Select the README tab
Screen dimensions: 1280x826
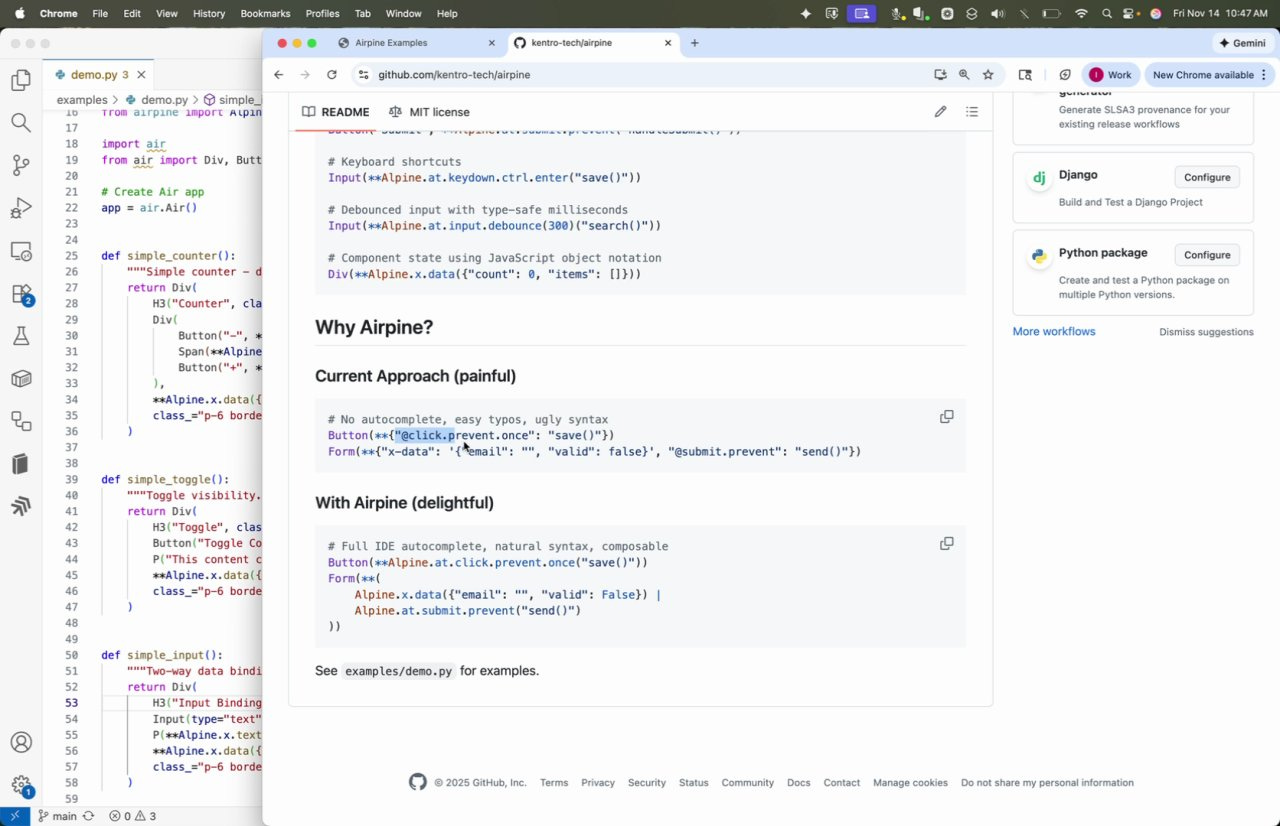[x=336, y=112]
